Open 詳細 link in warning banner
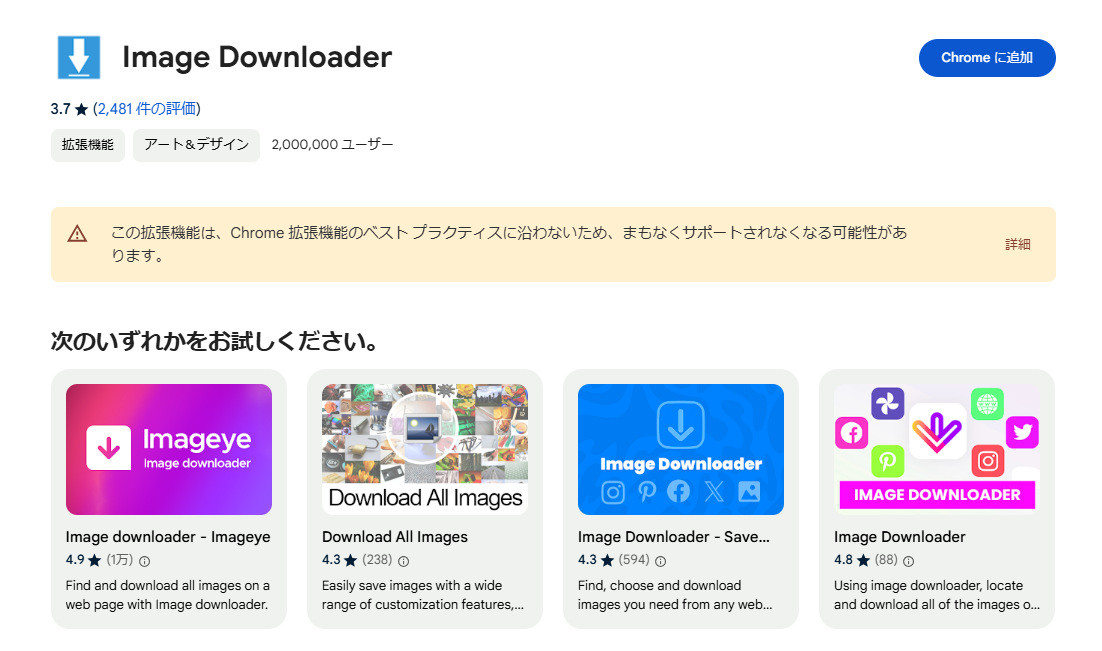Image resolution: width=1102 pixels, height=651 pixels. tap(1017, 244)
